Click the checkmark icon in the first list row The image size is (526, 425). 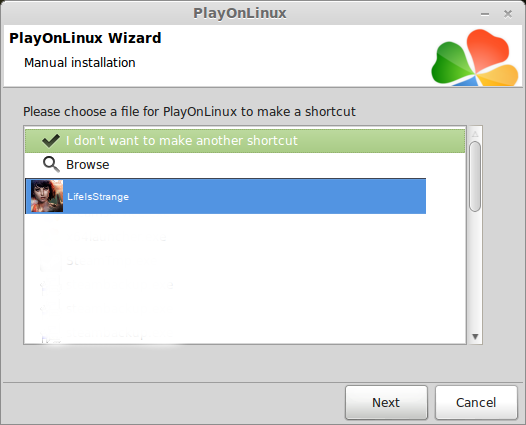(x=51, y=141)
